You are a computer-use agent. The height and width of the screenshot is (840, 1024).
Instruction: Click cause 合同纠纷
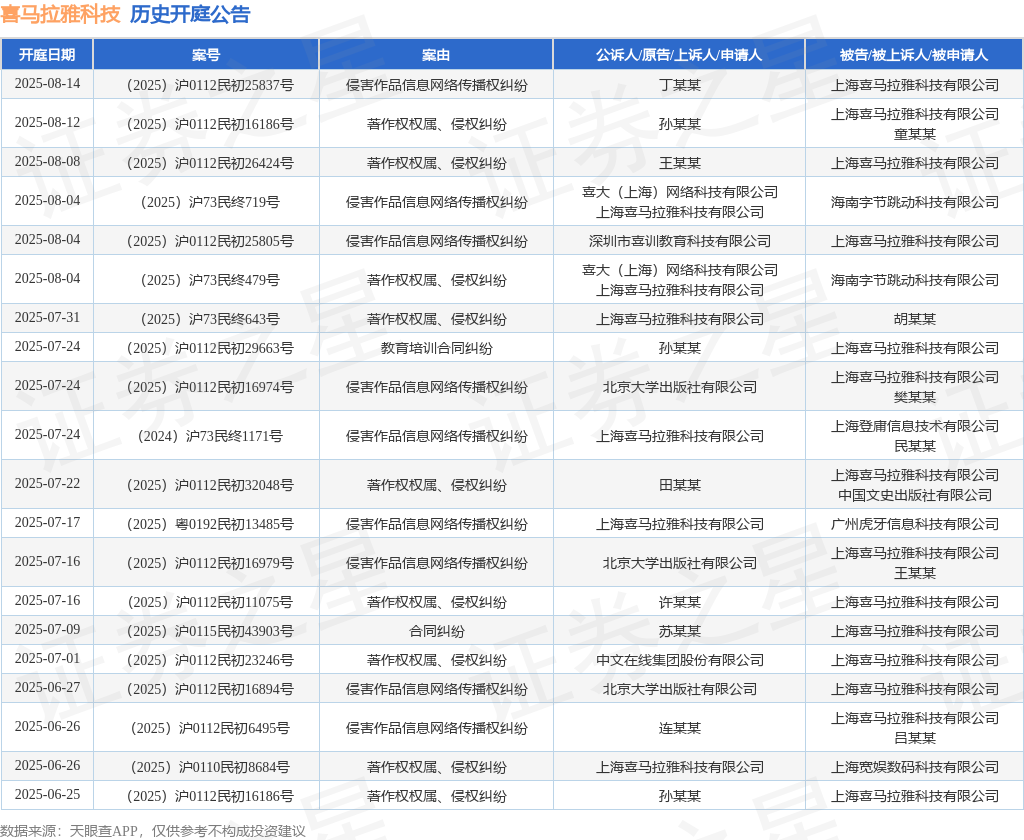[x=436, y=631]
